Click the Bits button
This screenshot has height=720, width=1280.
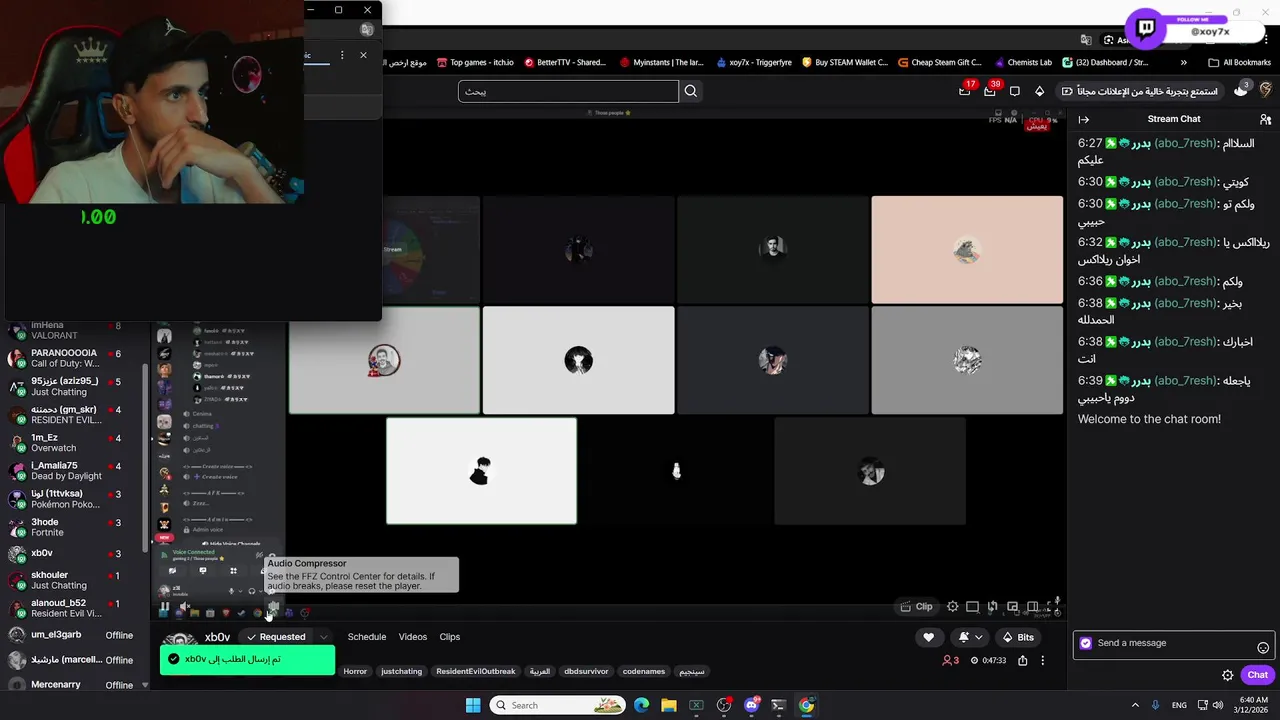tap(1019, 637)
